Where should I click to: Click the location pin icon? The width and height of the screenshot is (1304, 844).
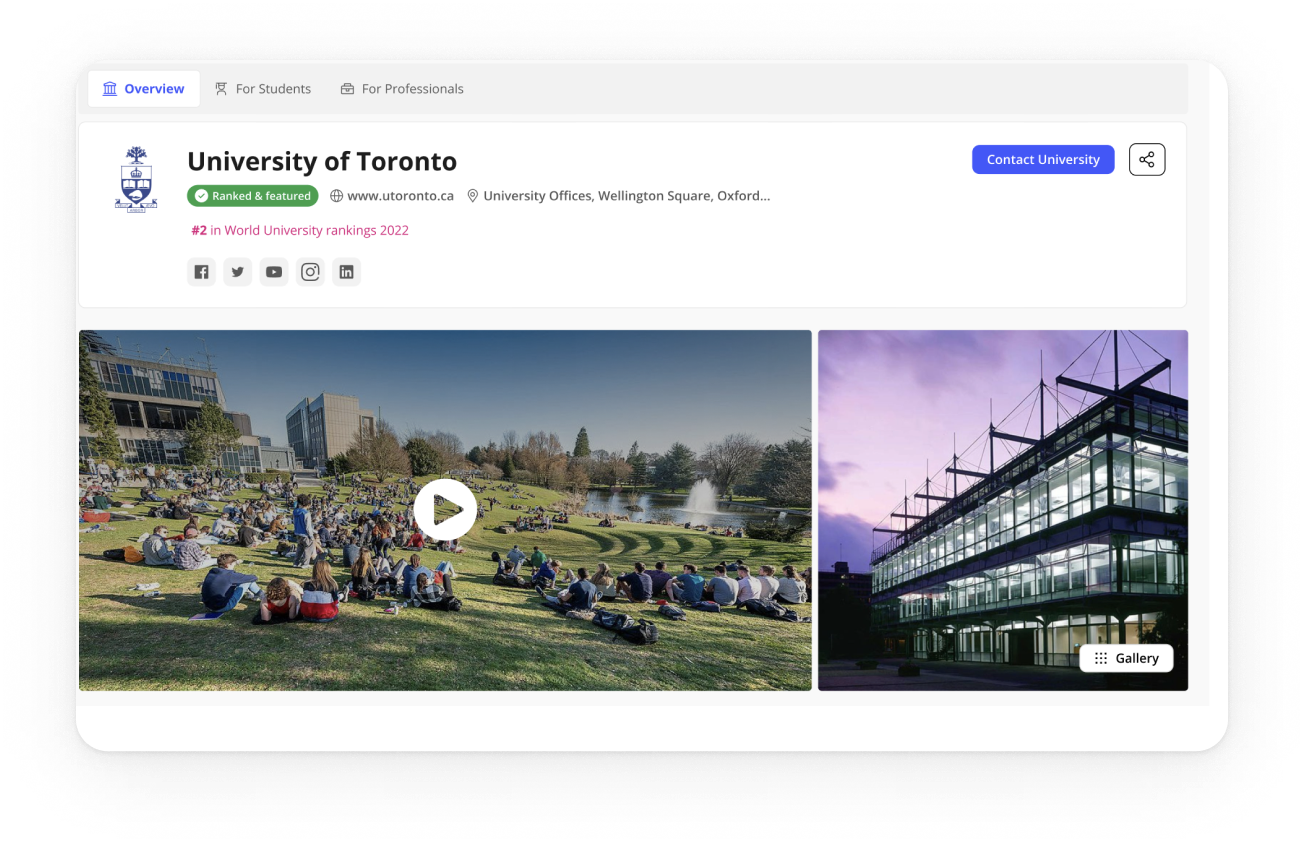click(x=473, y=196)
